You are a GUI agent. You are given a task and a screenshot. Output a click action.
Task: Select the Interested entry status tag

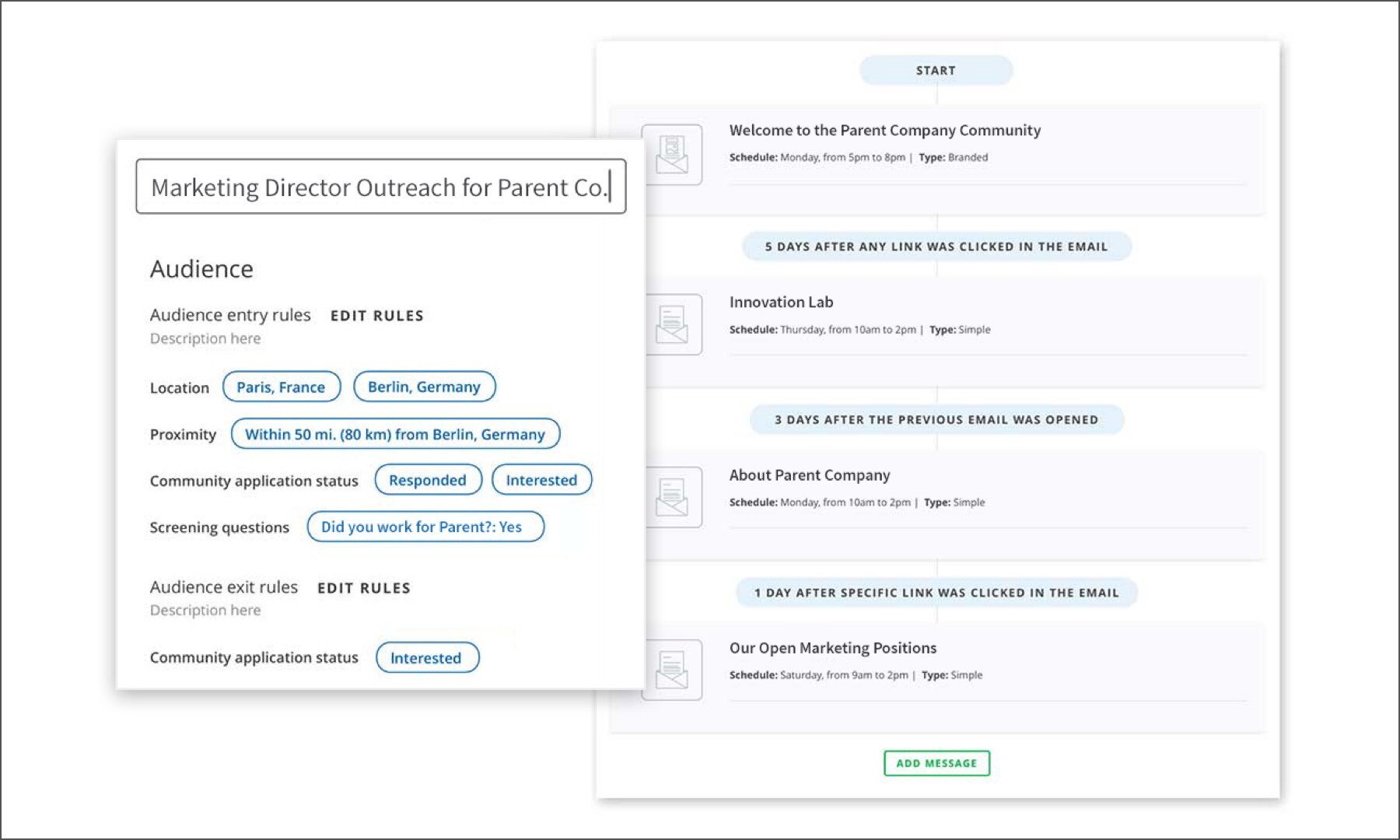[x=541, y=480]
